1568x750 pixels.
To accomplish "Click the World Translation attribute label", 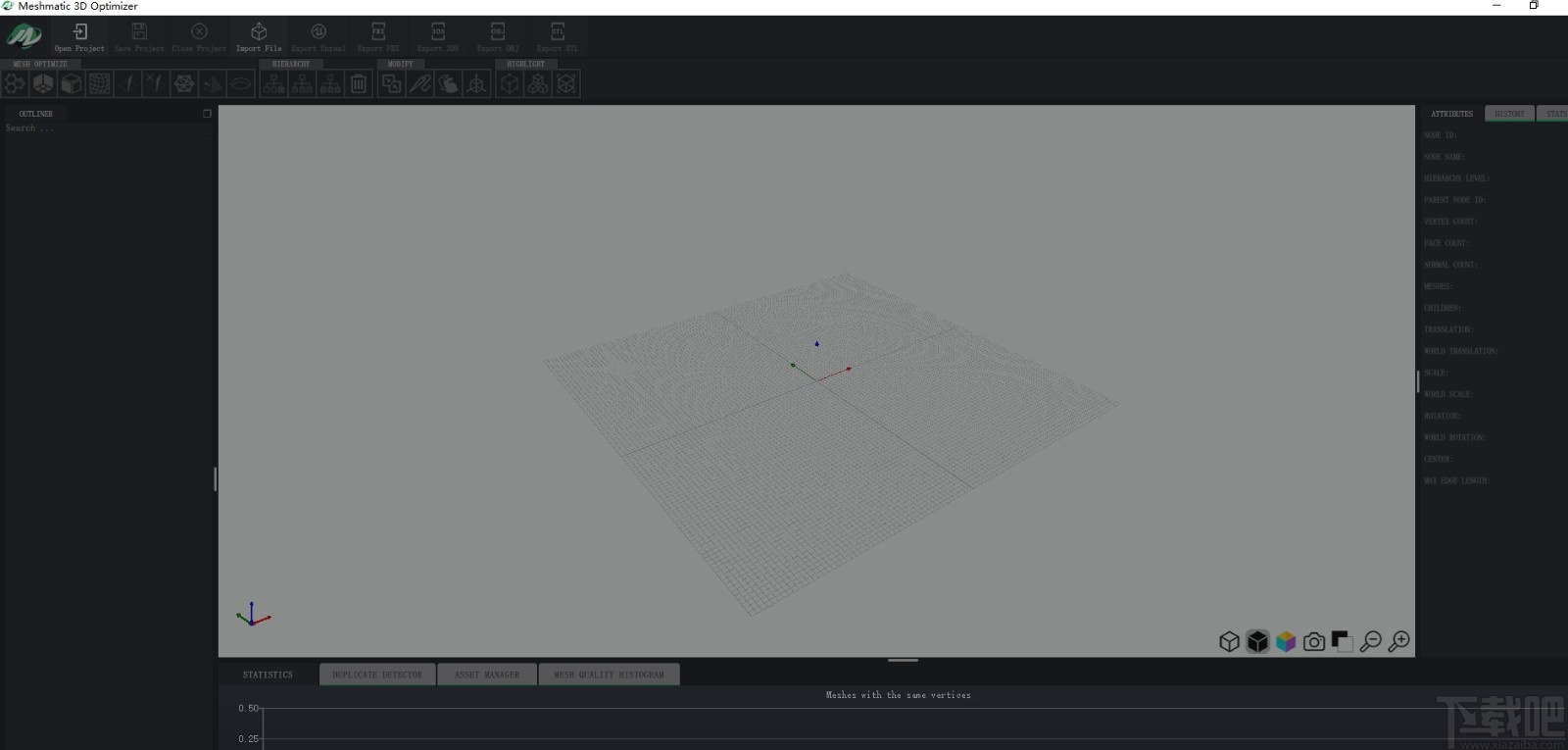I will 1460,351.
